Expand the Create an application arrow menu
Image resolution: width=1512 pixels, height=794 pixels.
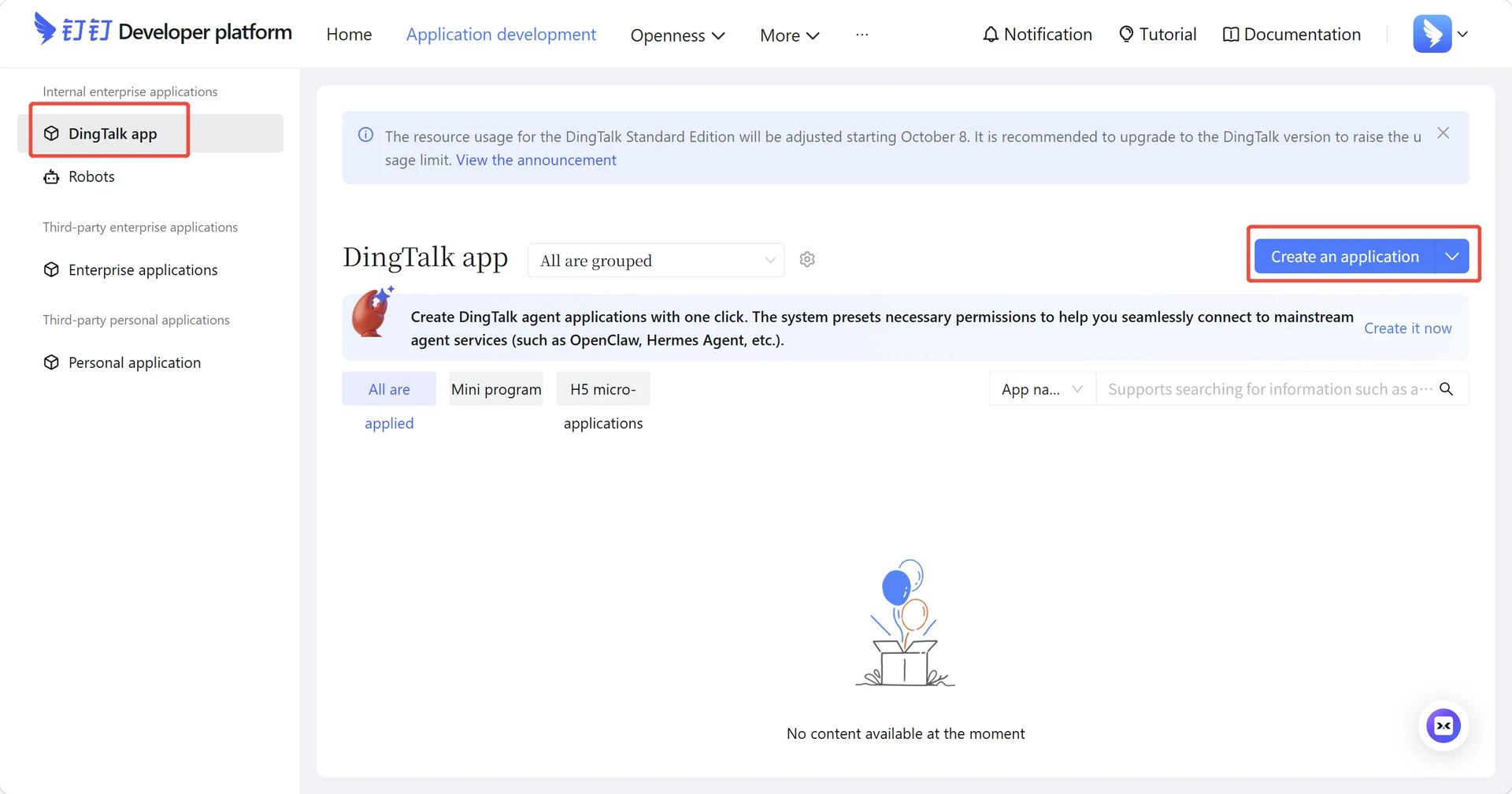coord(1452,257)
